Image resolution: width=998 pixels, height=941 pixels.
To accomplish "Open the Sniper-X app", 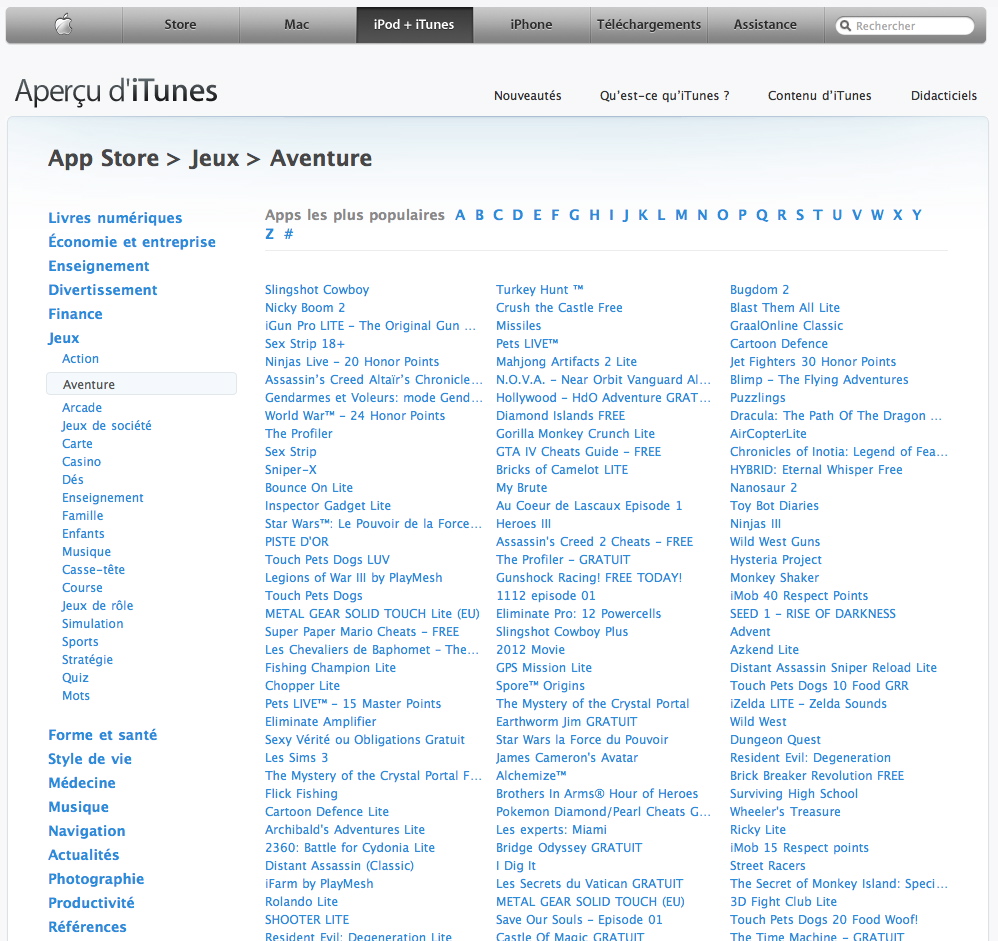I will (290, 470).
